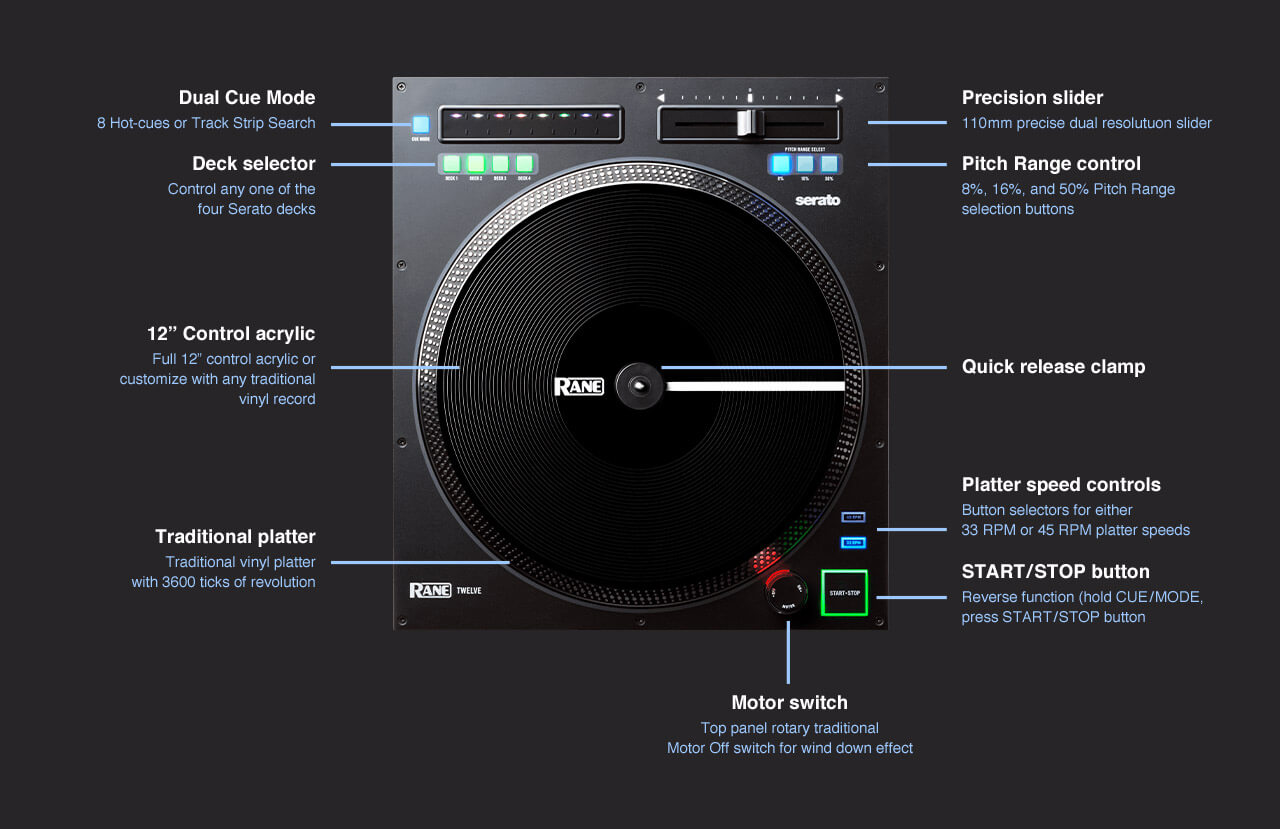The height and width of the screenshot is (829, 1280).
Task: Click the RANE logo on the record label
Action: pyautogui.click(x=579, y=386)
